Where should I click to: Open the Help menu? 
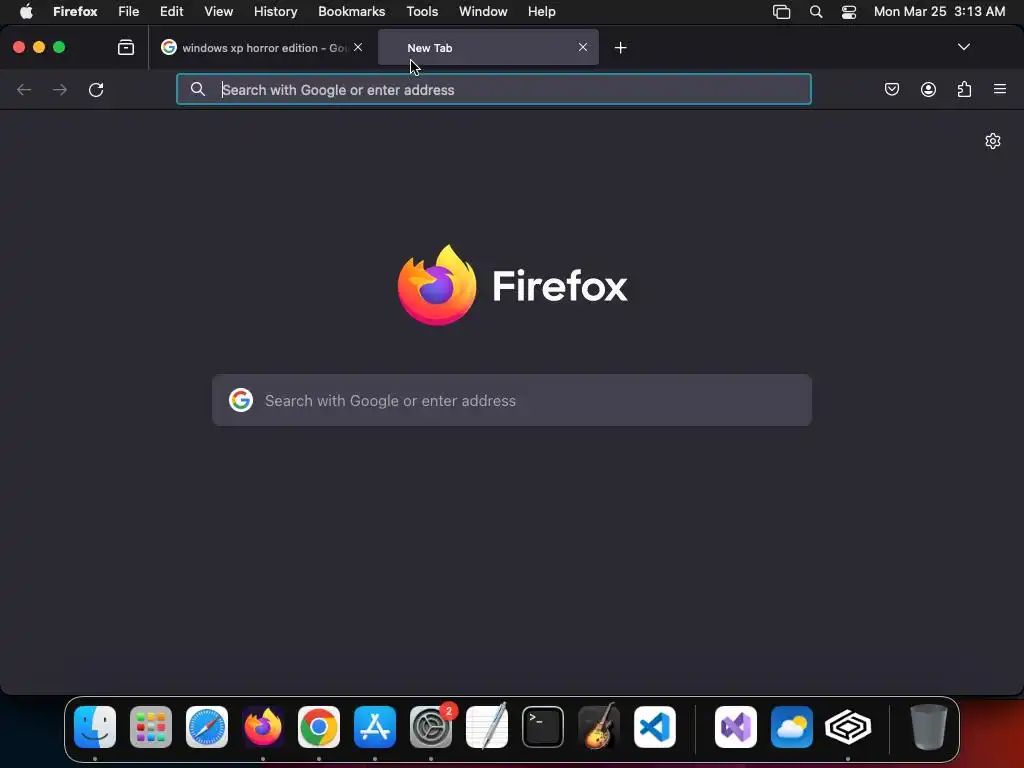pos(541,11)
